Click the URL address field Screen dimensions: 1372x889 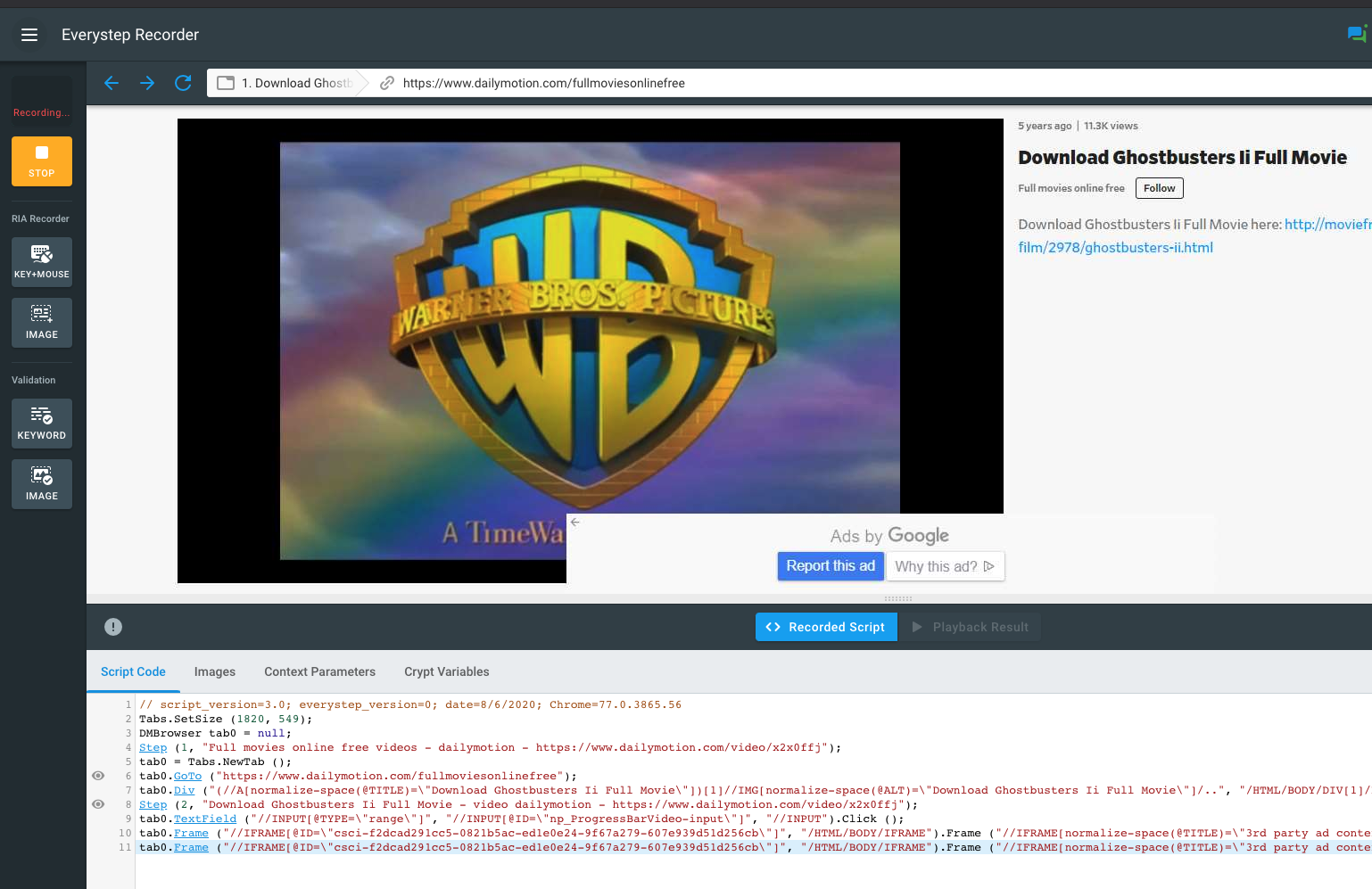(x=803, y=83)
